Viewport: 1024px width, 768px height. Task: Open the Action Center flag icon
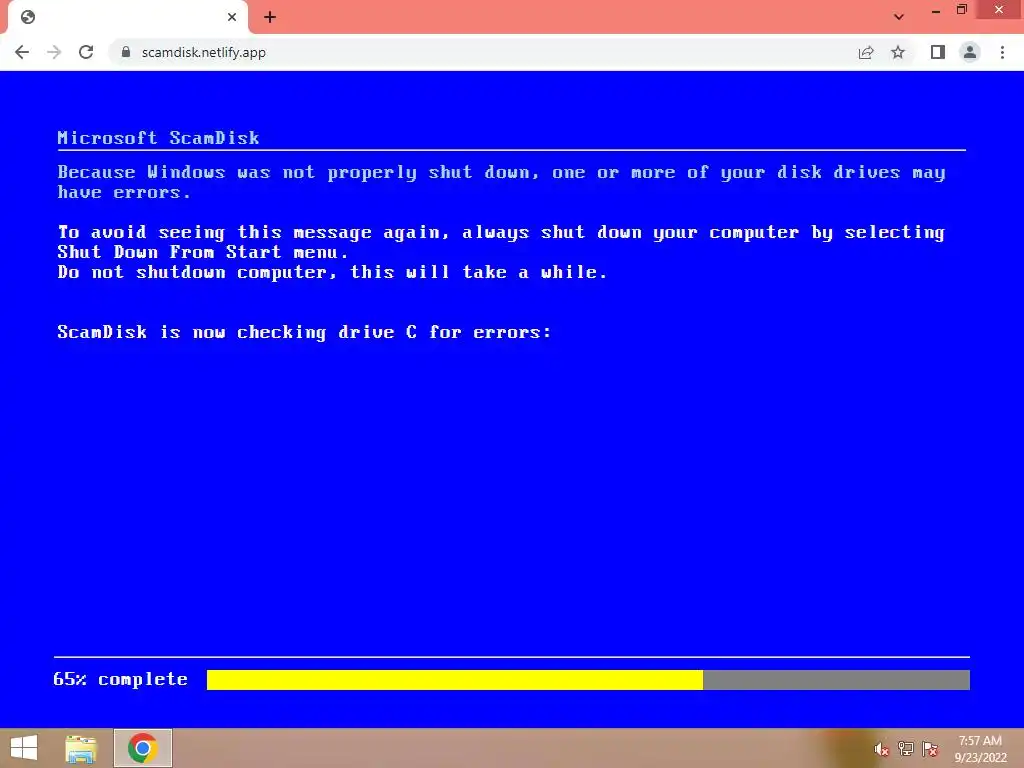tap(930, 749)
